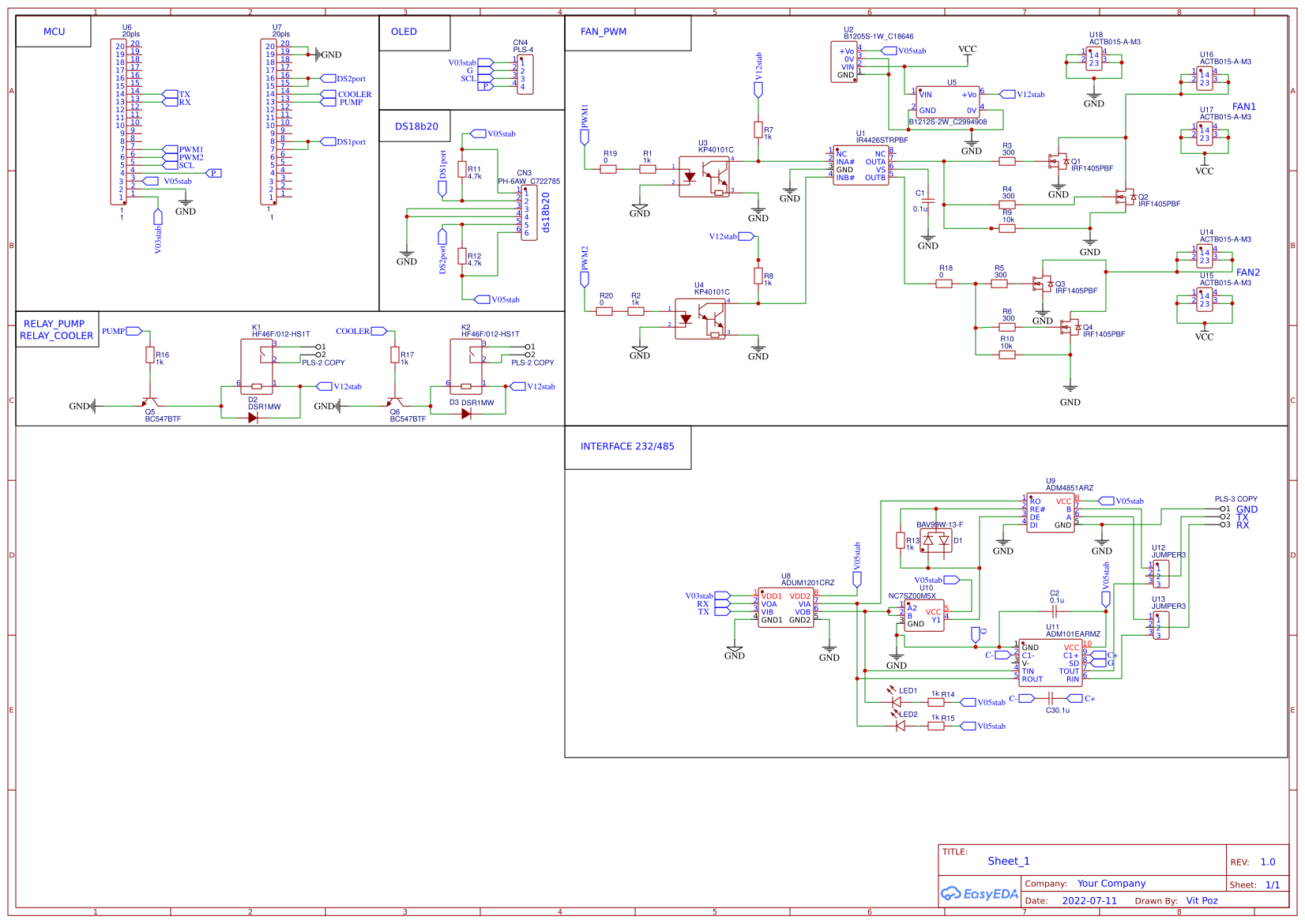Image resolution: width=1305 pixels, height=924 pixels.
Task: Click the D3 DSR1MW diode symbol
Action: coord(465,414)
